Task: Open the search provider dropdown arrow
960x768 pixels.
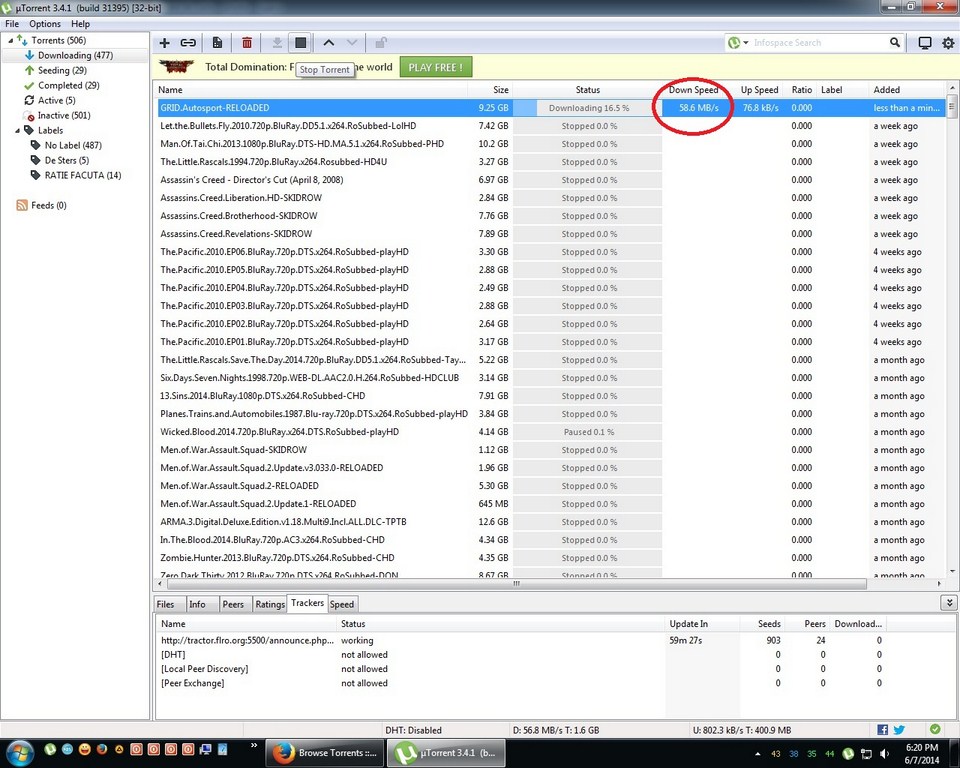Action: pos(745,43)
